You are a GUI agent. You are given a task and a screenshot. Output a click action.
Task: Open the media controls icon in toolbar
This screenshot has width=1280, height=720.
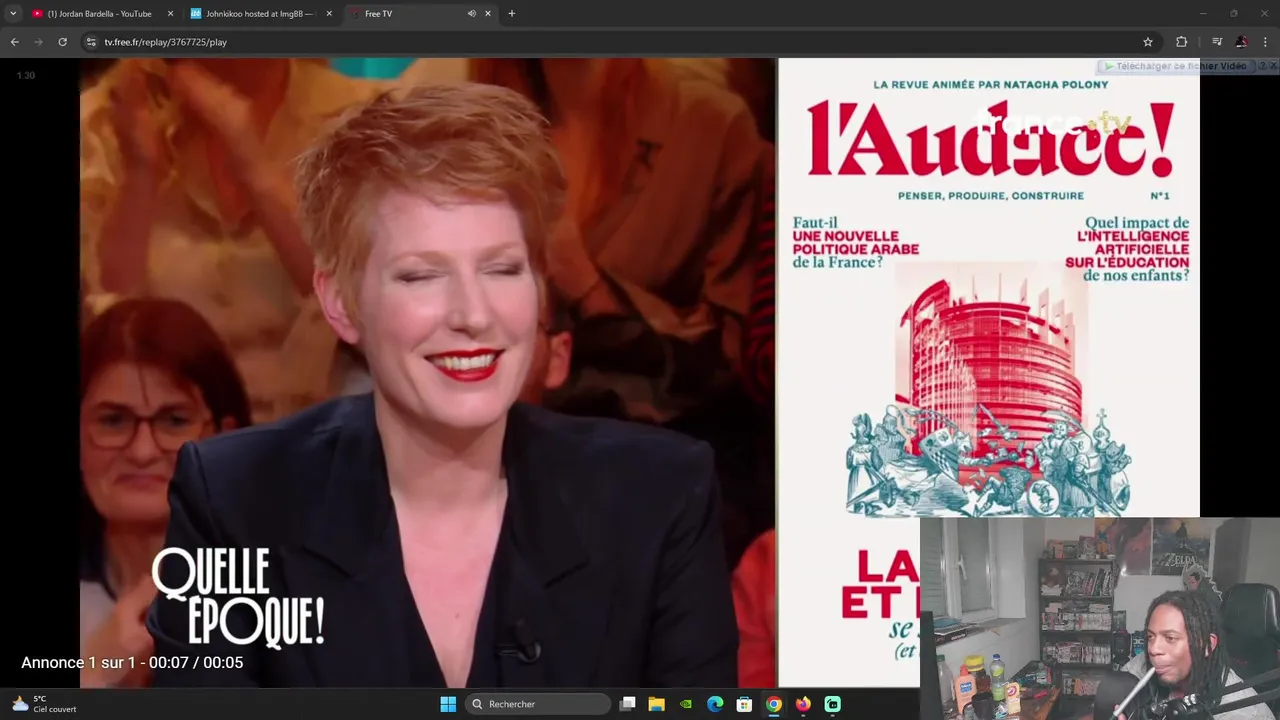tap(1217, 42)
